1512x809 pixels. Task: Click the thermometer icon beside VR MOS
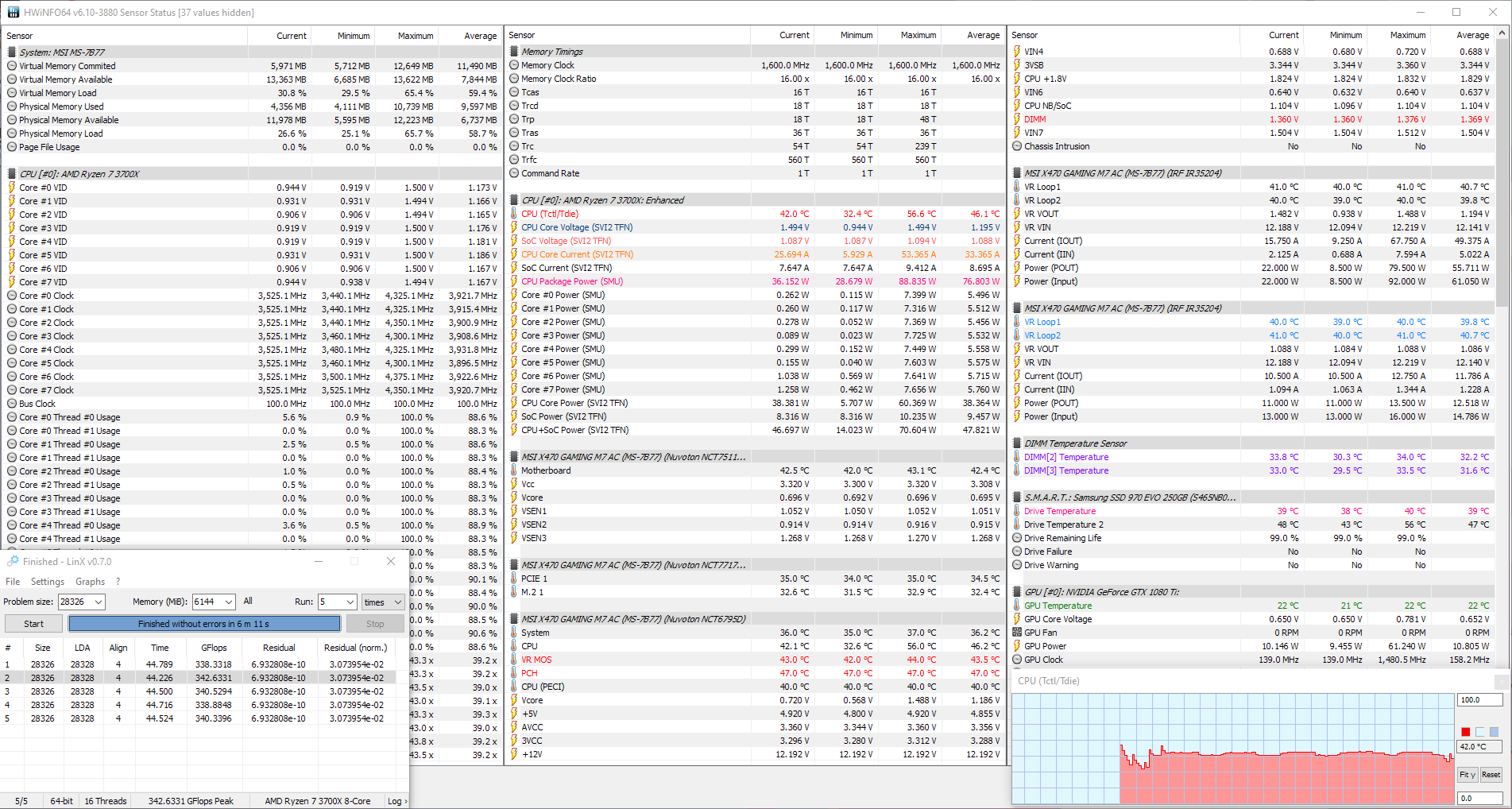[x=514, y=660]
